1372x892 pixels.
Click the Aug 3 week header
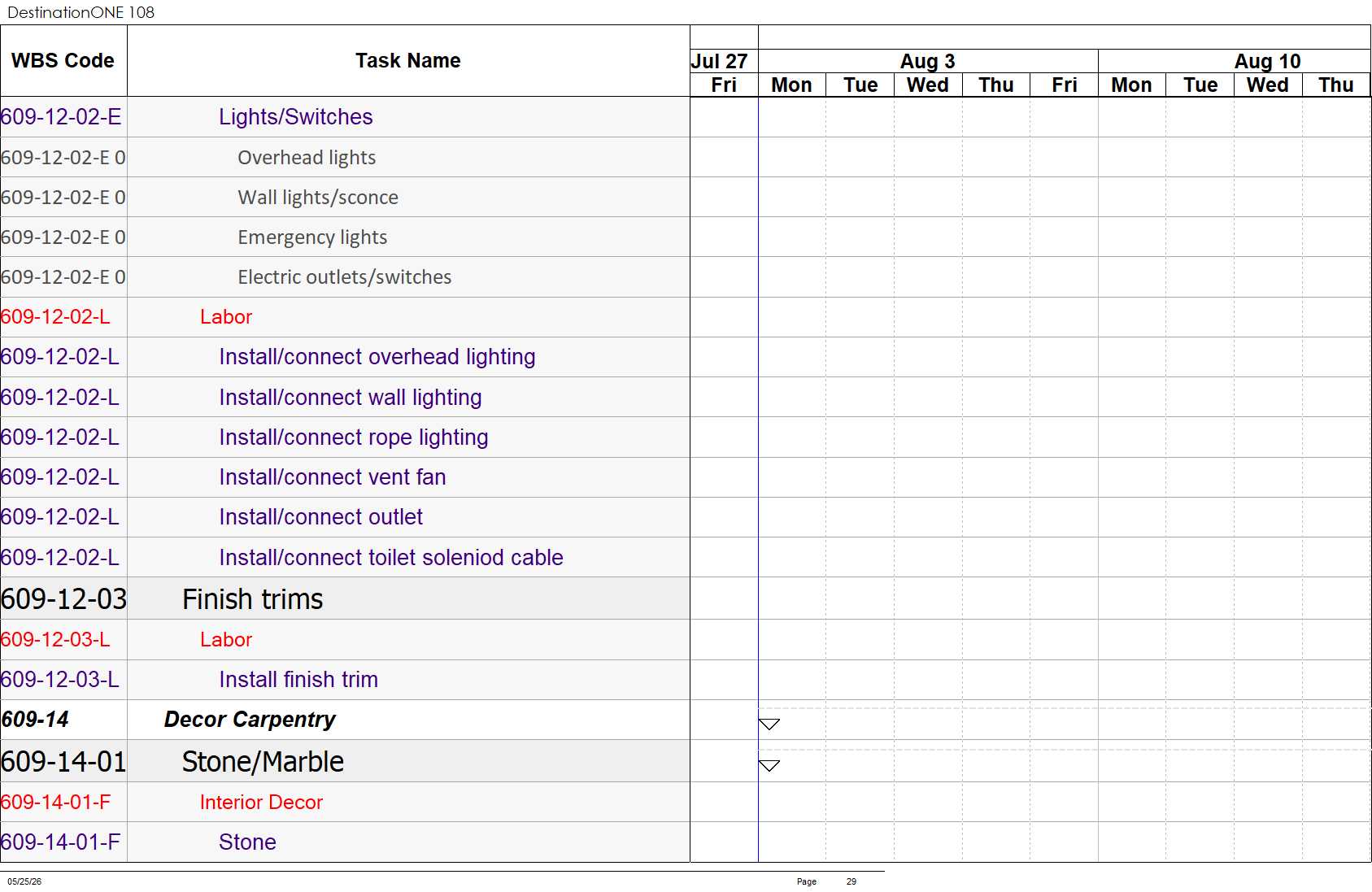pyautogui.click(x=928, y=62)
